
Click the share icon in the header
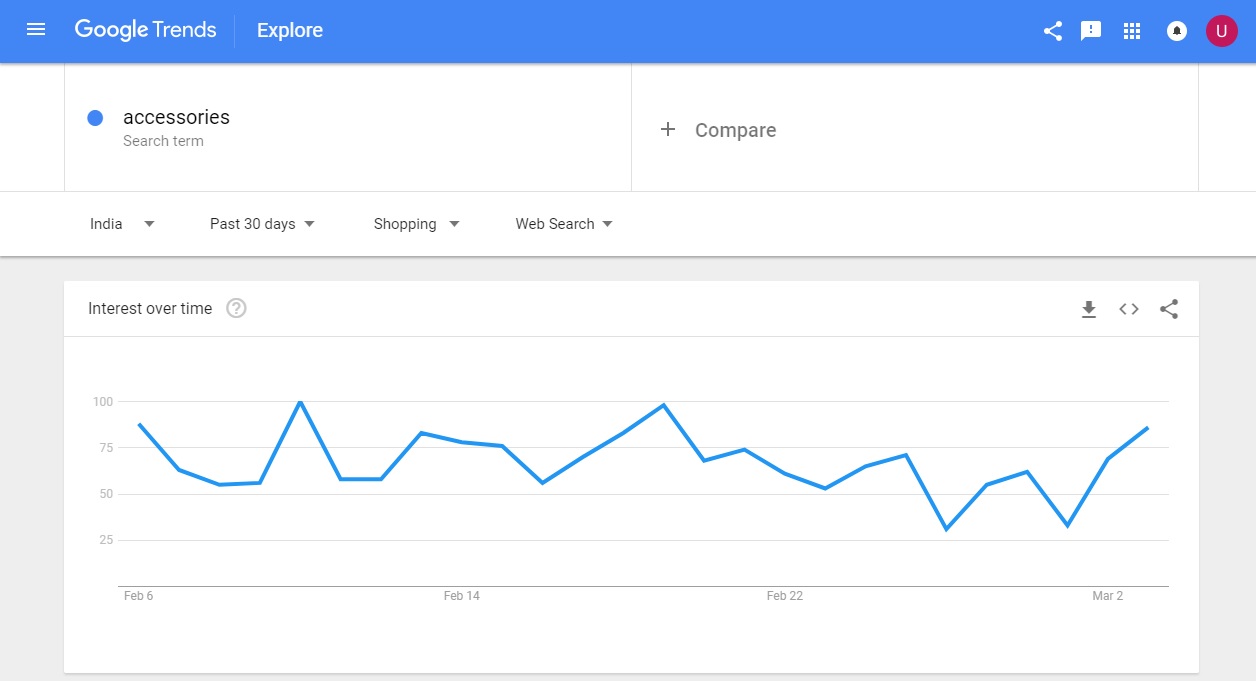pyautogui.click(x=1053, y=31)
